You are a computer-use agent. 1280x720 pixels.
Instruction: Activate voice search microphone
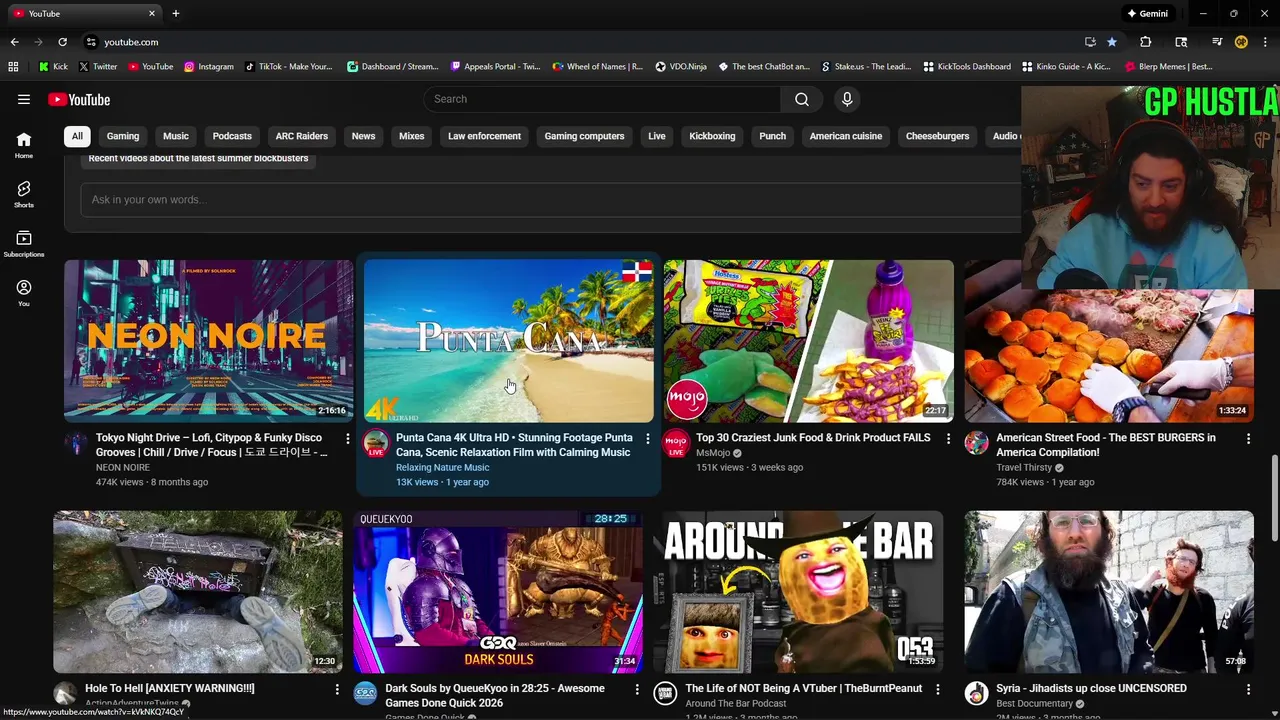pyautogui.click(x=847, y=99)
